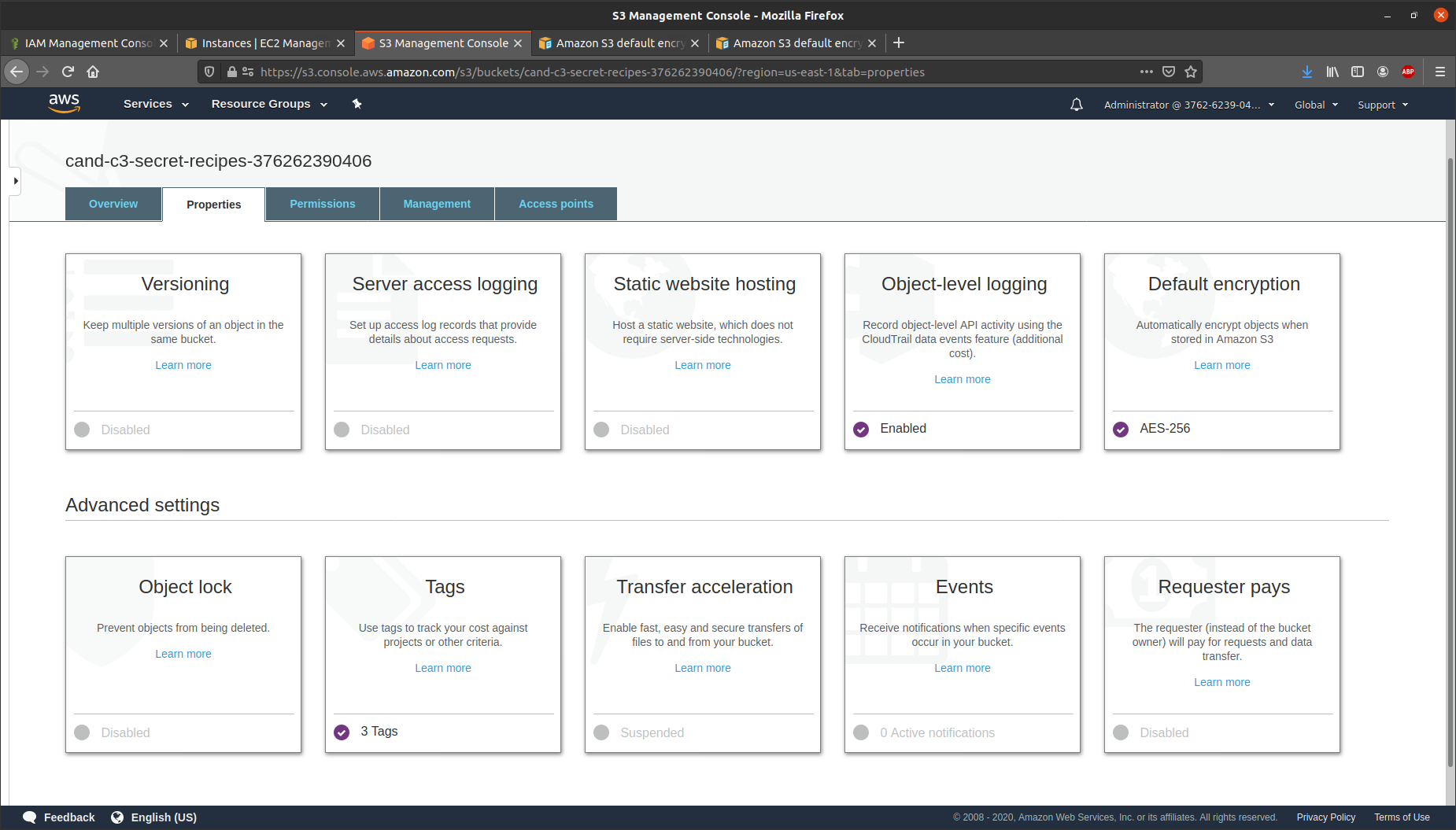Open the Management tab
The width and height of the screenshot is (1456, 830).
437,204
